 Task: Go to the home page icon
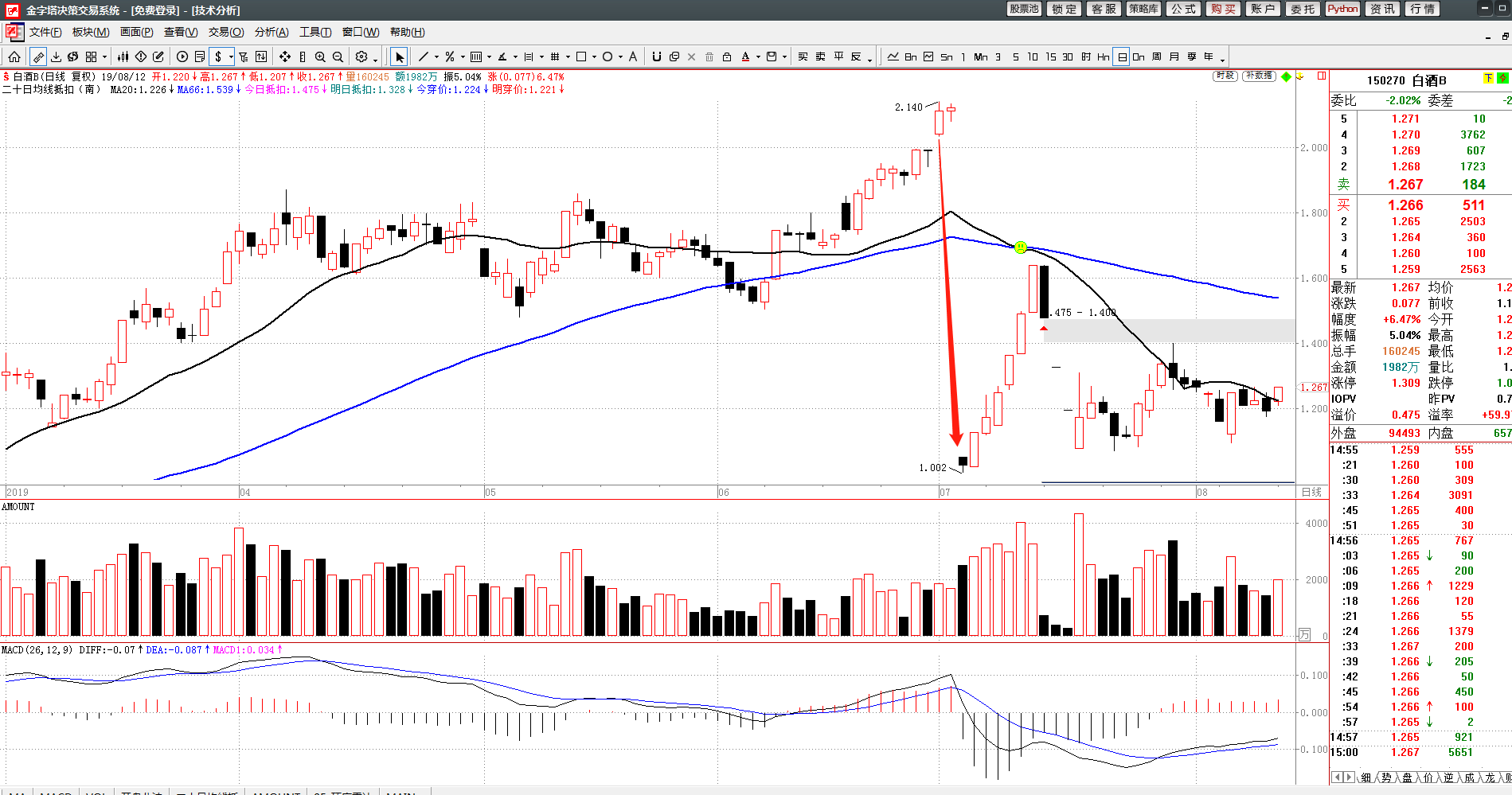(x=14, y=57)
